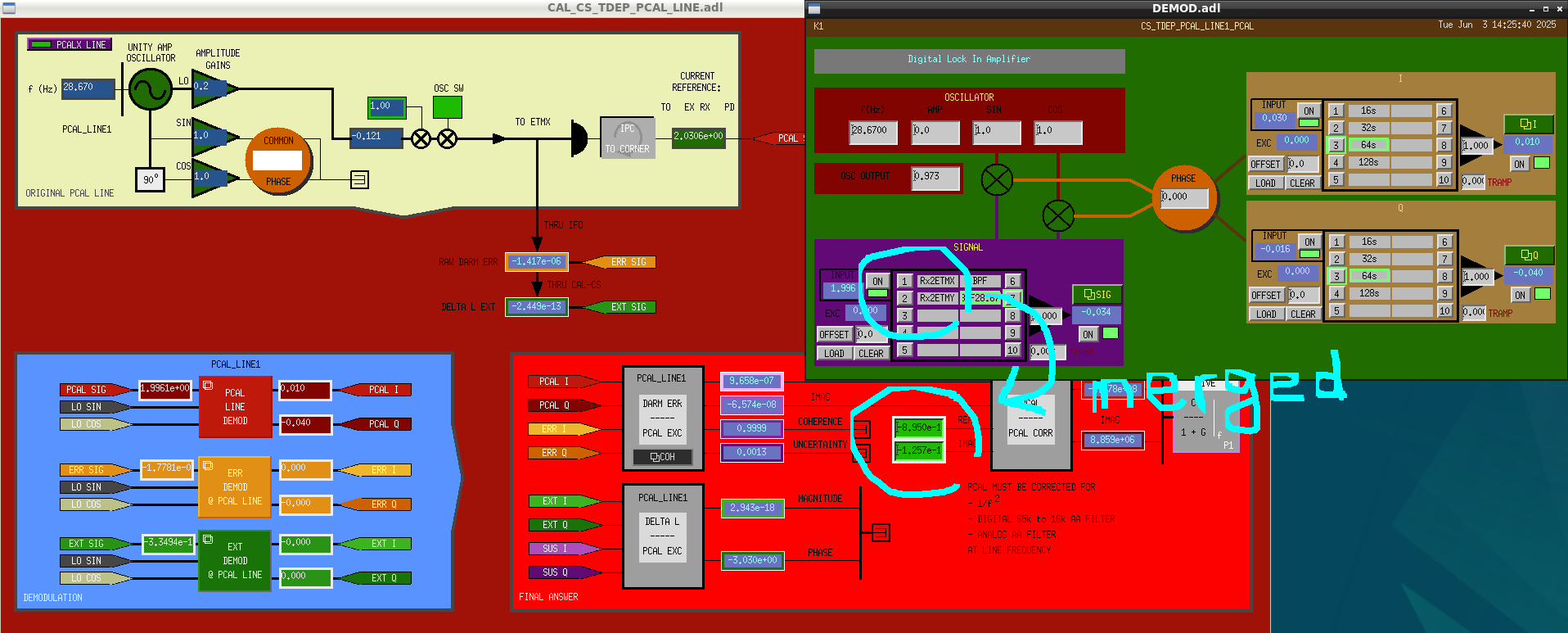Click OFFSET button in I filter block
Screen dimensions: 1568x633
click(1266, 165)
